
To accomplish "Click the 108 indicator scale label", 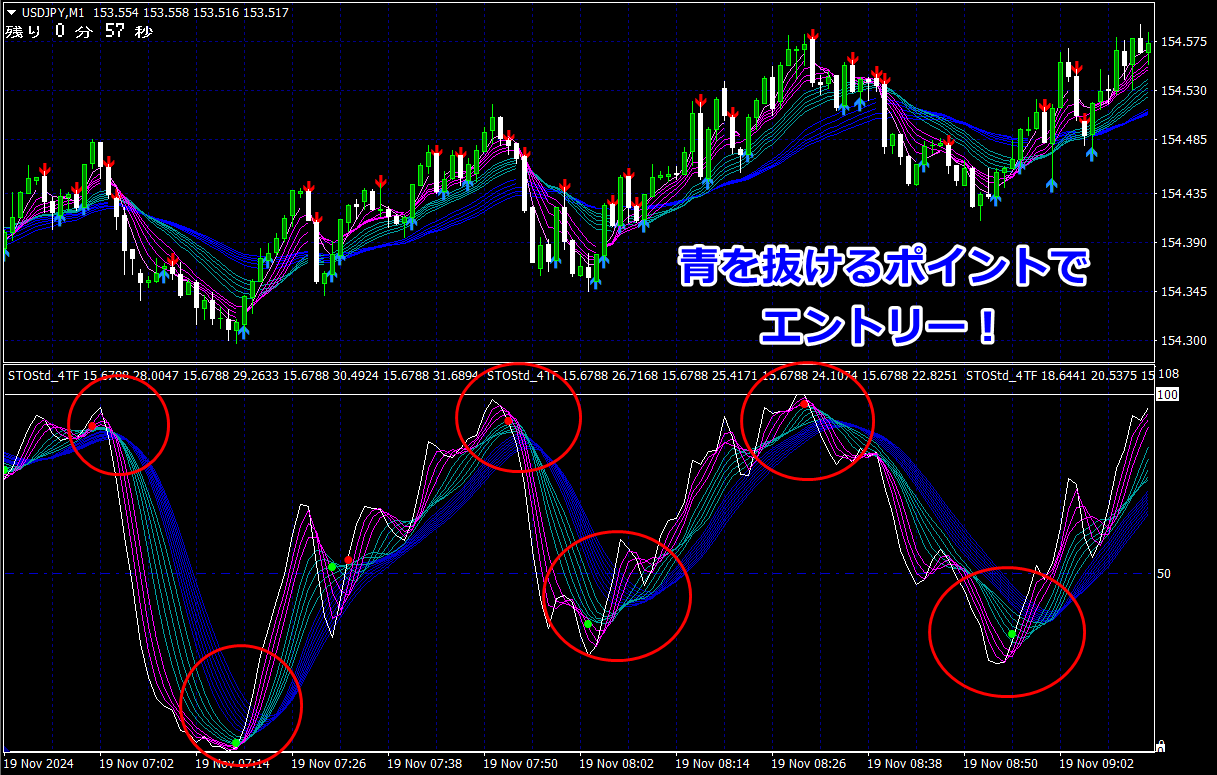I will point(1167,375).
